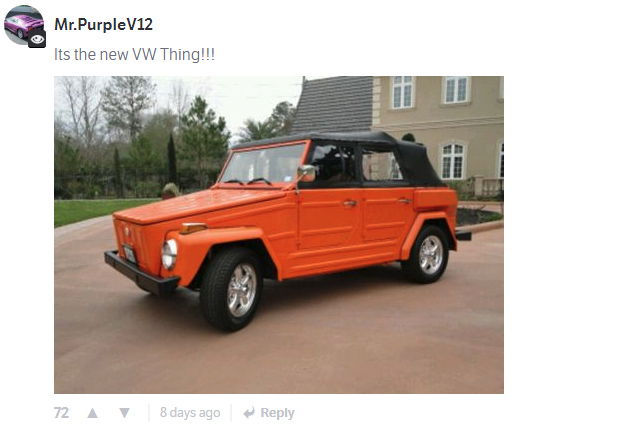Click the chrome side mirror in photo
635x433 pixels.
pyautogui.click(x=307, y=173)
